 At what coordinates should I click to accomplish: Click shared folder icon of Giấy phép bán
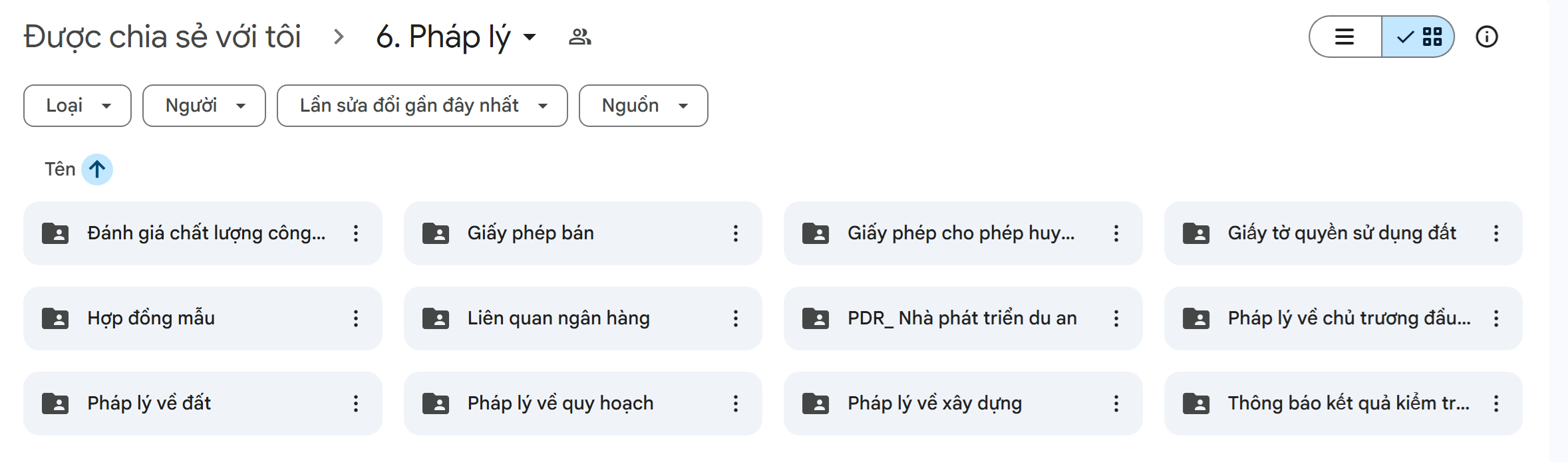(436, 233)
